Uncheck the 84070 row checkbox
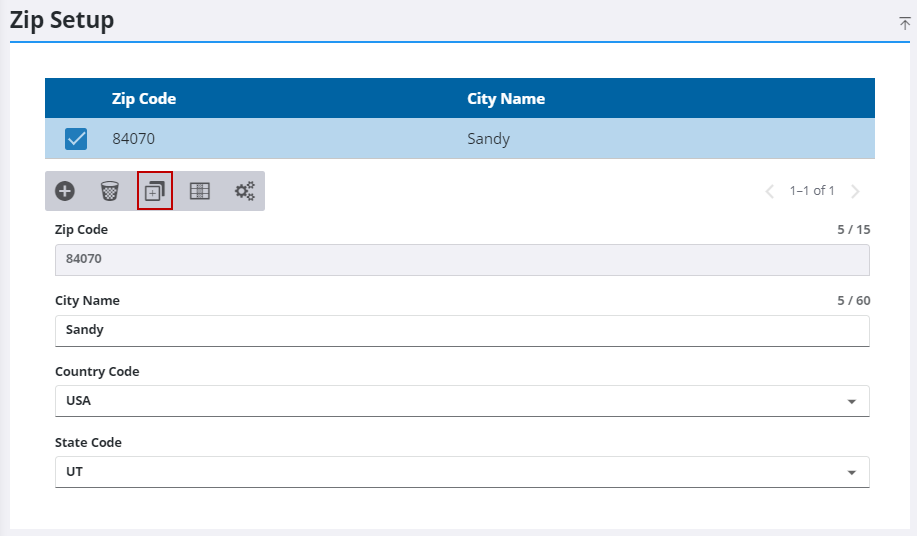This screenshot has width=917, height=536. pyautogui.click(x=76, y=139)
